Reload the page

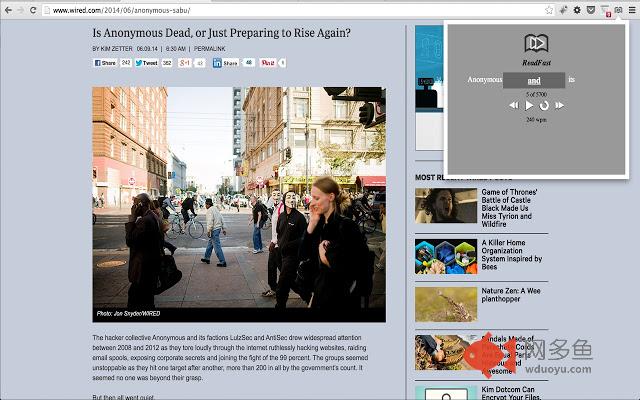click(33, 10)
